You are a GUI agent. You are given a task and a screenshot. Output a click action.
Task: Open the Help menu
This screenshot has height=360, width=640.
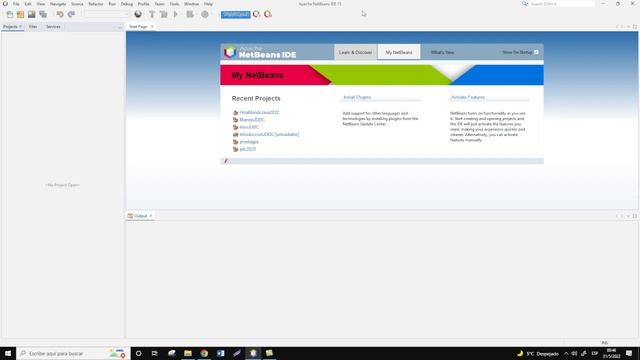(x=208, y=4)
